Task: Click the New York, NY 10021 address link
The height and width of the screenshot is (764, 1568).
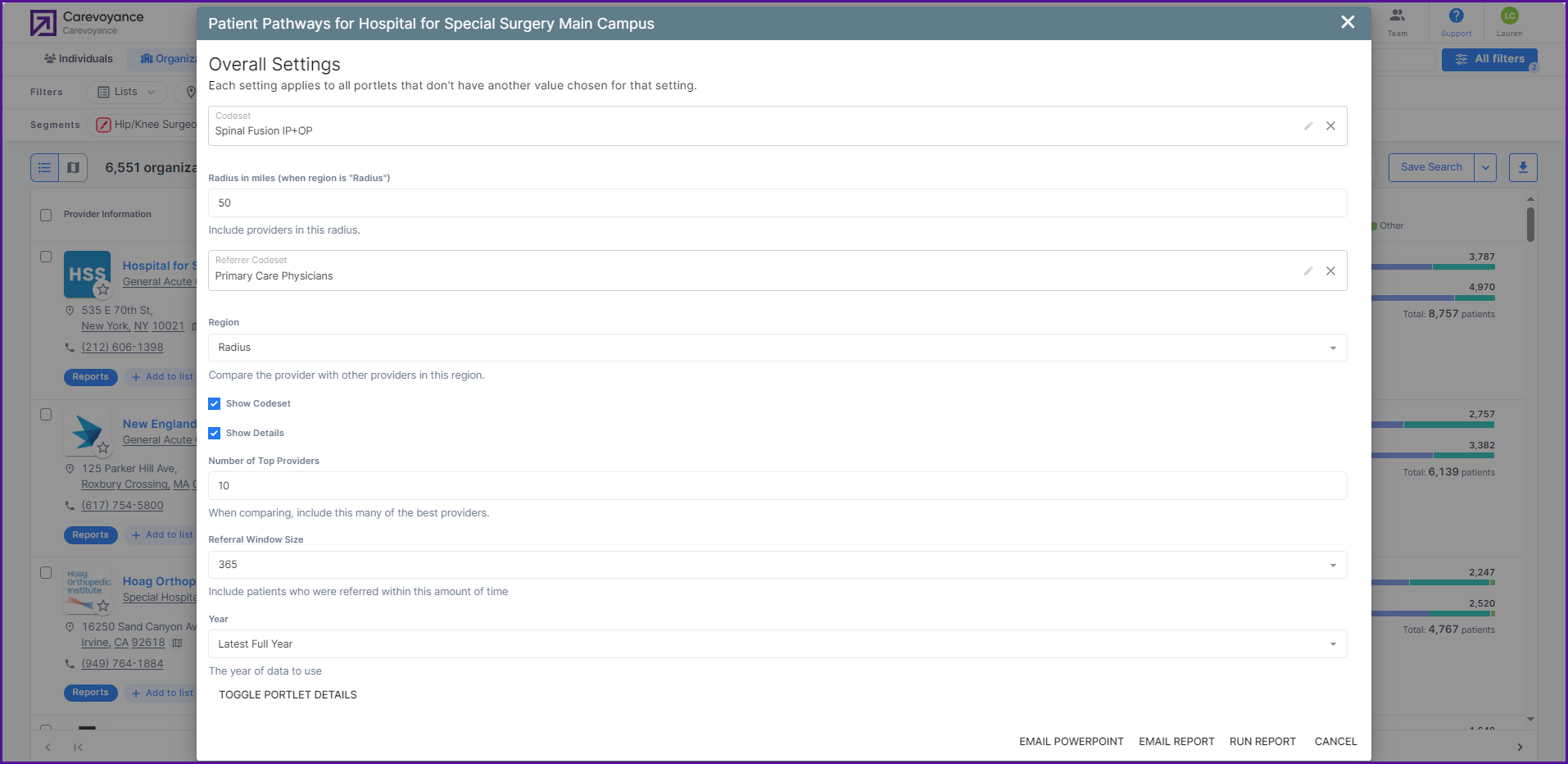Action: pyautogui.click(x=133, y=326)
